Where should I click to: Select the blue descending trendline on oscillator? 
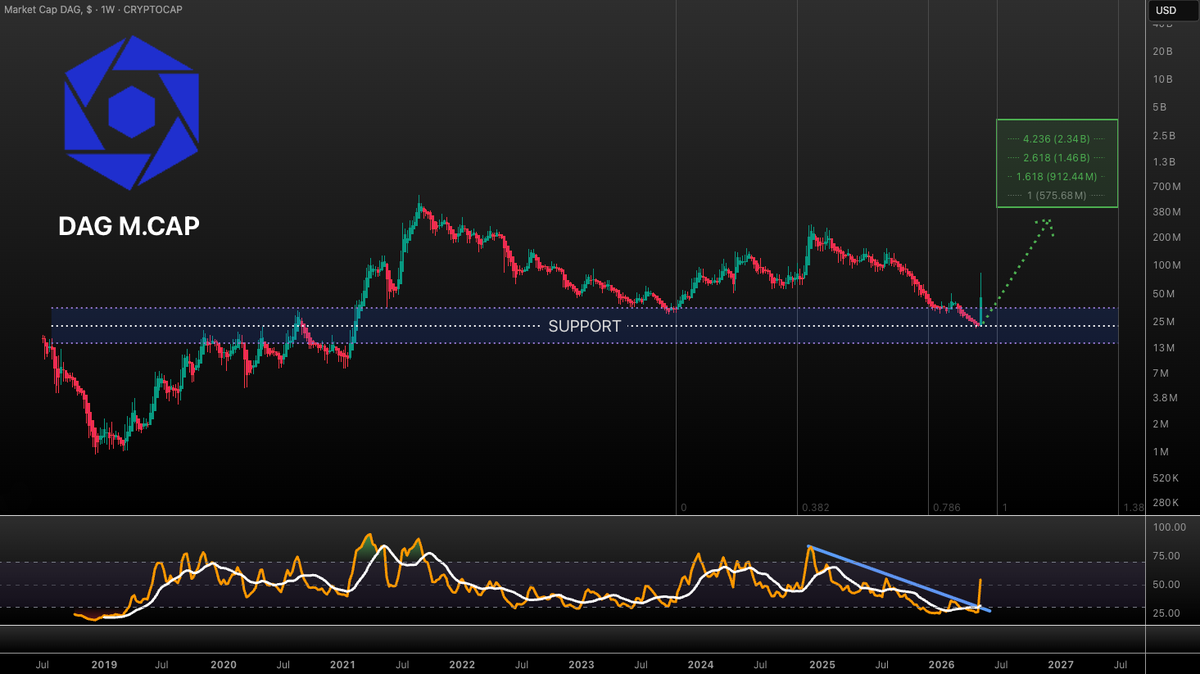pos(899,578)
